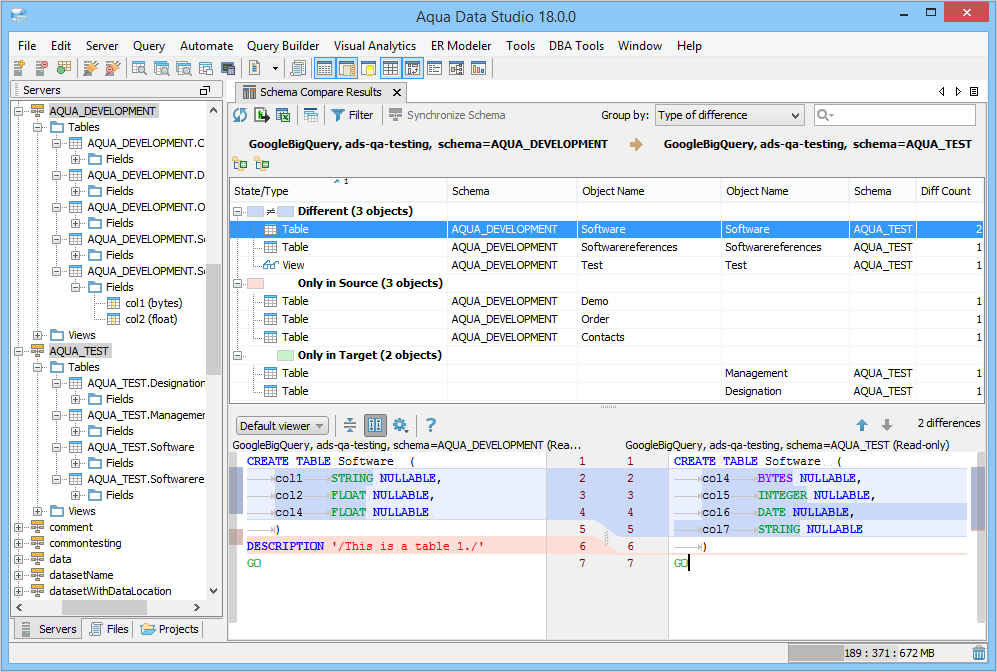Click the State/Type column header

point(338,191)
